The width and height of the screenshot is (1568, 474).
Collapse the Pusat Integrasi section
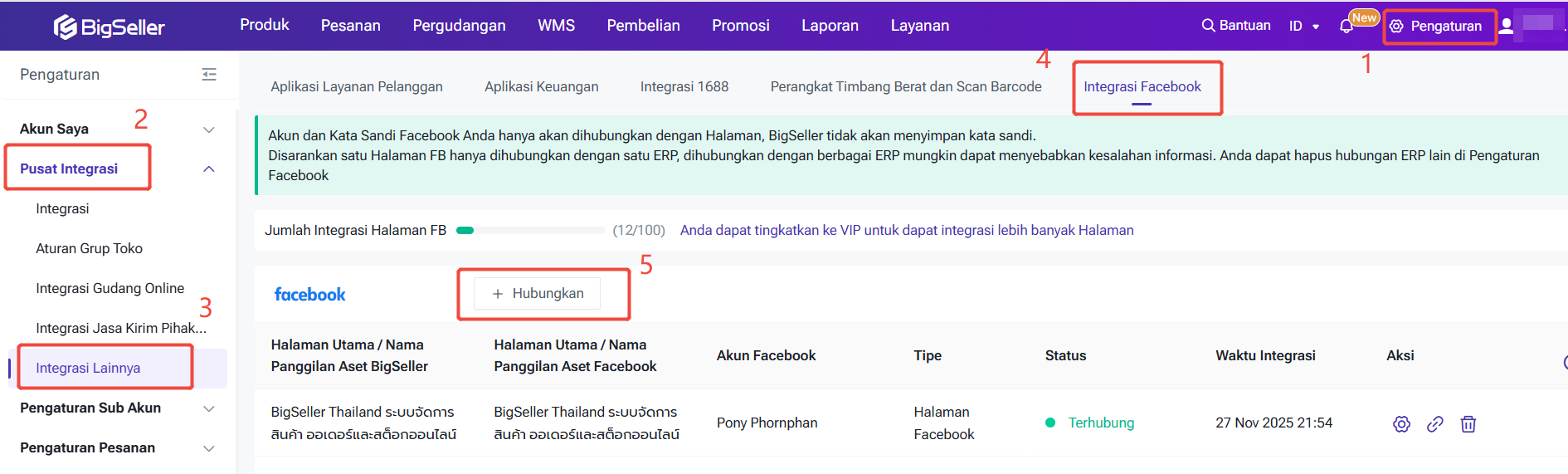[x=209, y=169]
